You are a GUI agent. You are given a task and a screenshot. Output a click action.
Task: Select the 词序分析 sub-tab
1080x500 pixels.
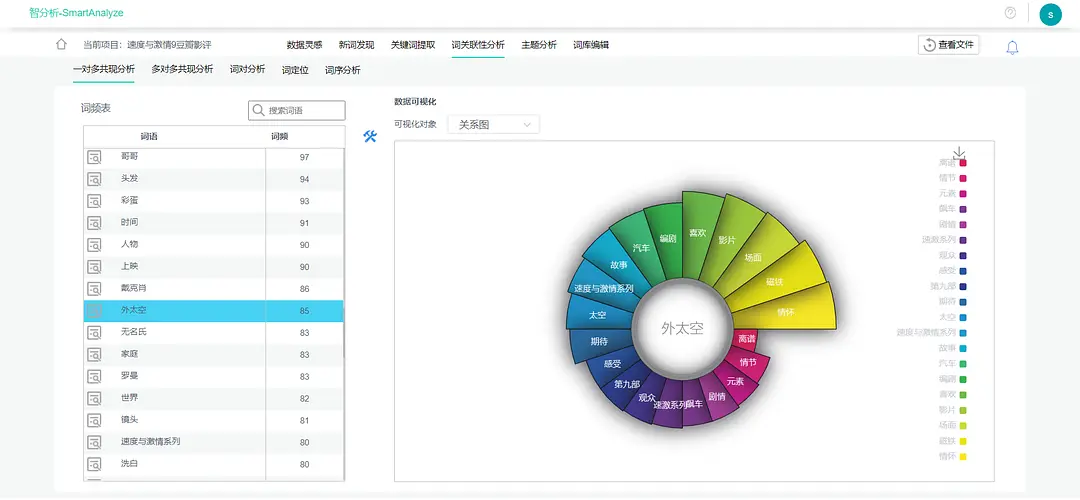pyautogui.click(x=342, y=70)
